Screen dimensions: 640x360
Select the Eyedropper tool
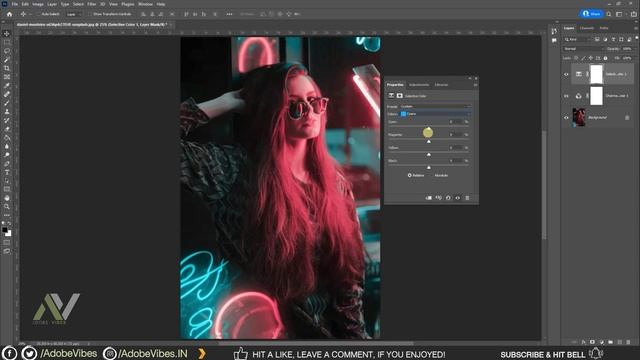click(x=7, y=85)
